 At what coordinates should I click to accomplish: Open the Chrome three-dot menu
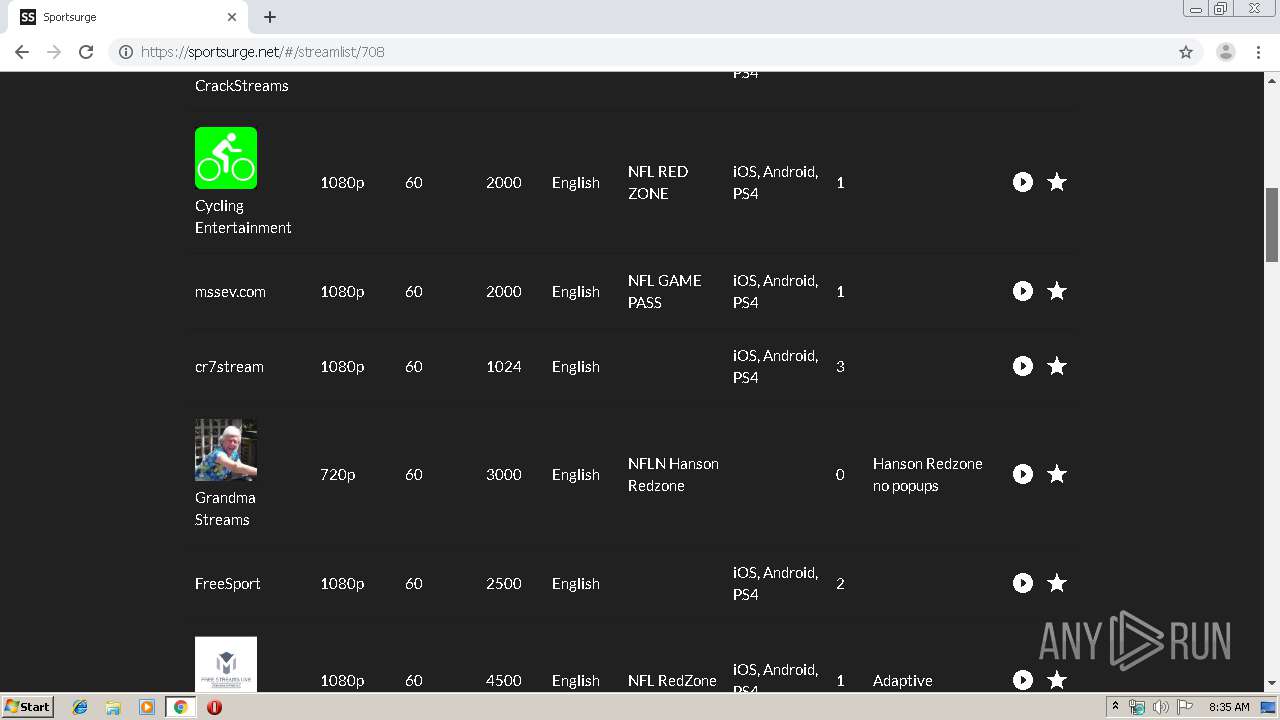tap(1259, 52)
